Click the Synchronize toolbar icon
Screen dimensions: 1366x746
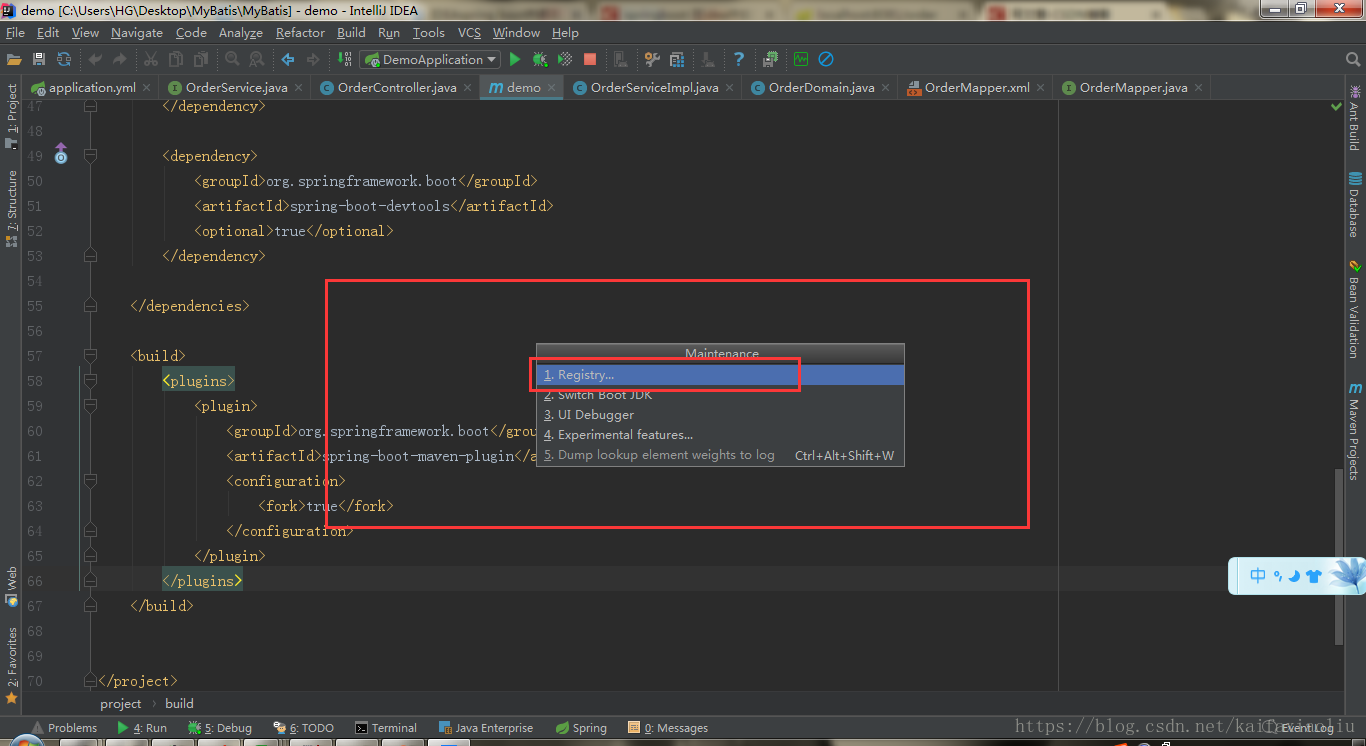coord(64,59)
